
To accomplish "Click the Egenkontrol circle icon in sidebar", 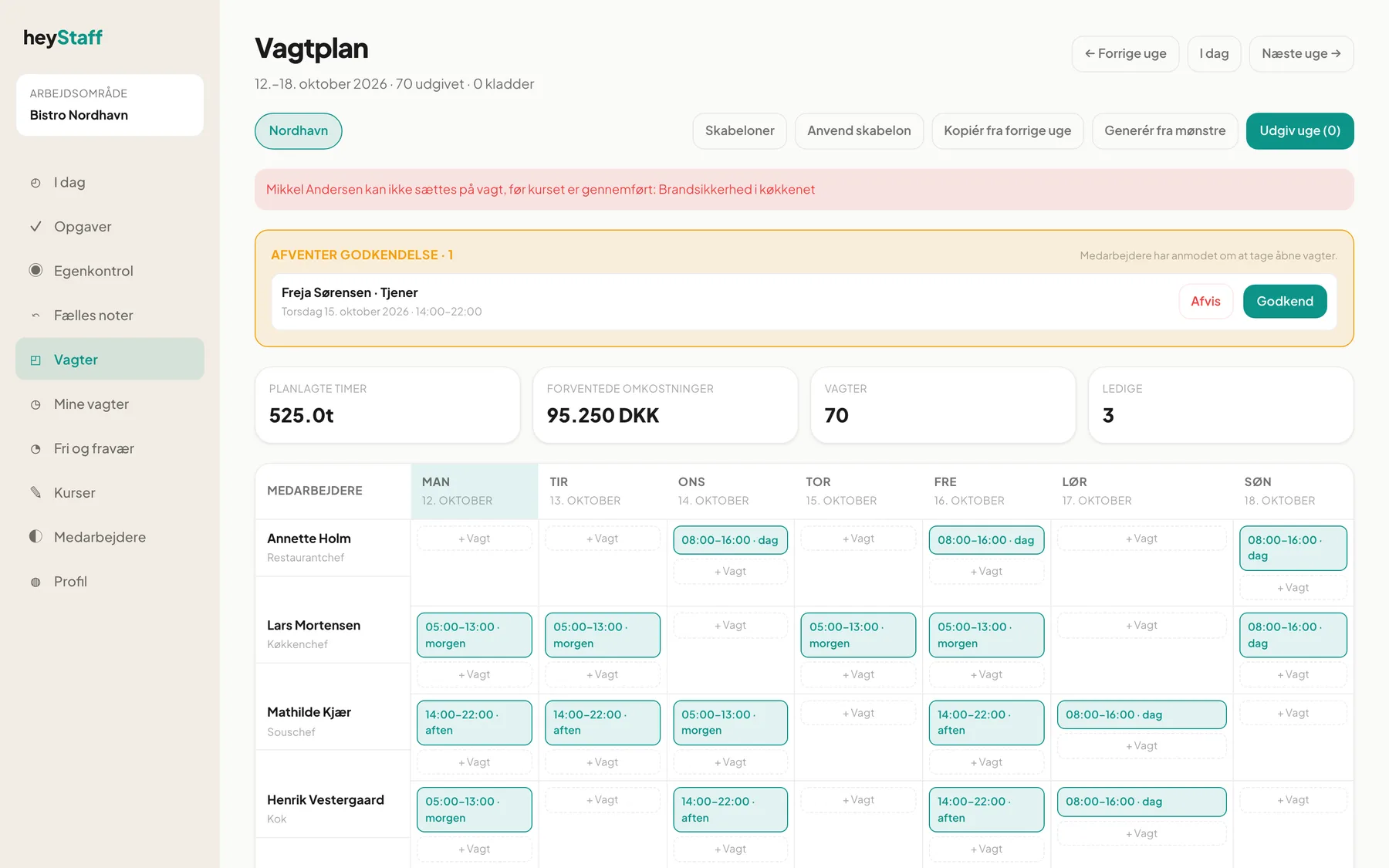I will coord(35,271).
